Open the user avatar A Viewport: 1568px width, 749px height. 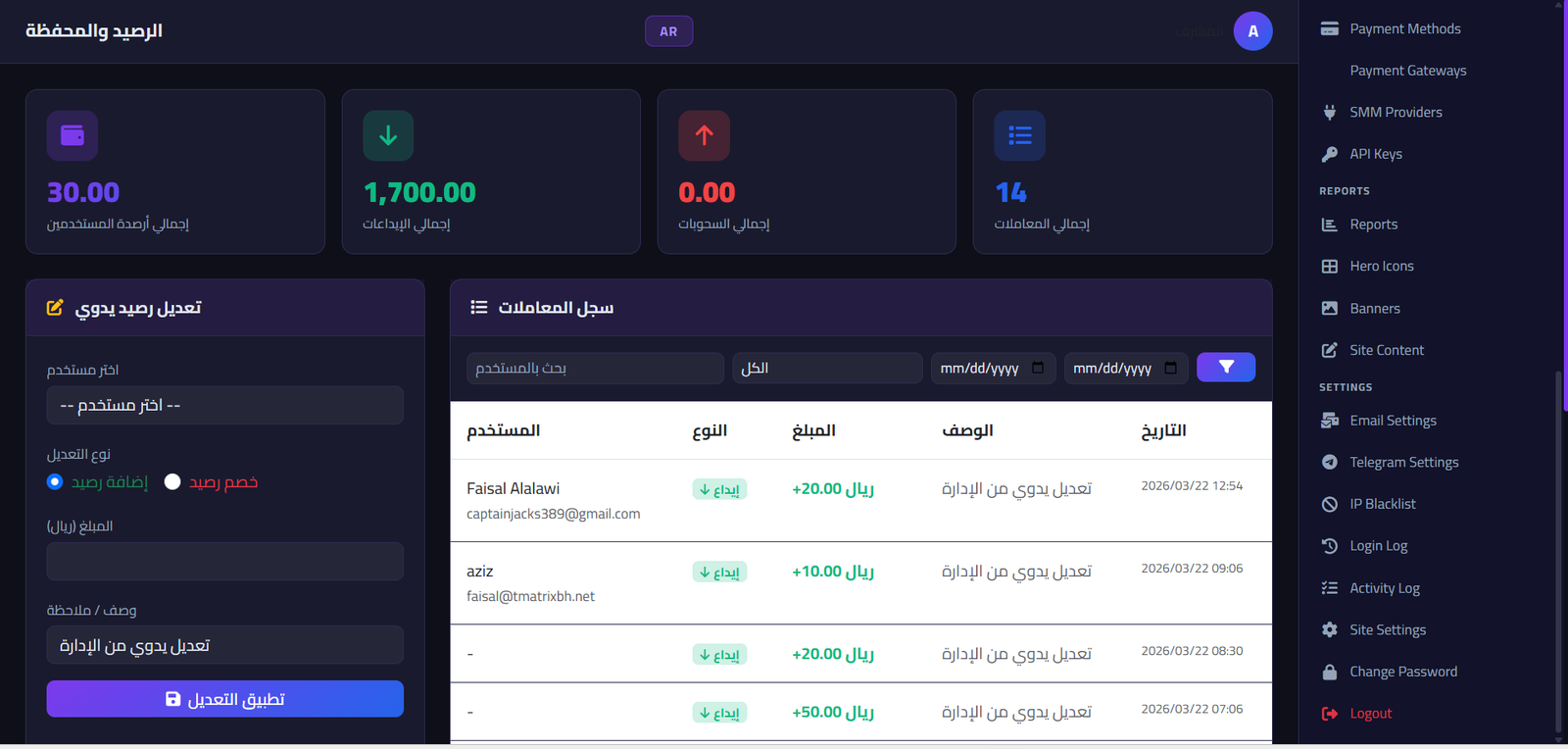[1252, 31]
